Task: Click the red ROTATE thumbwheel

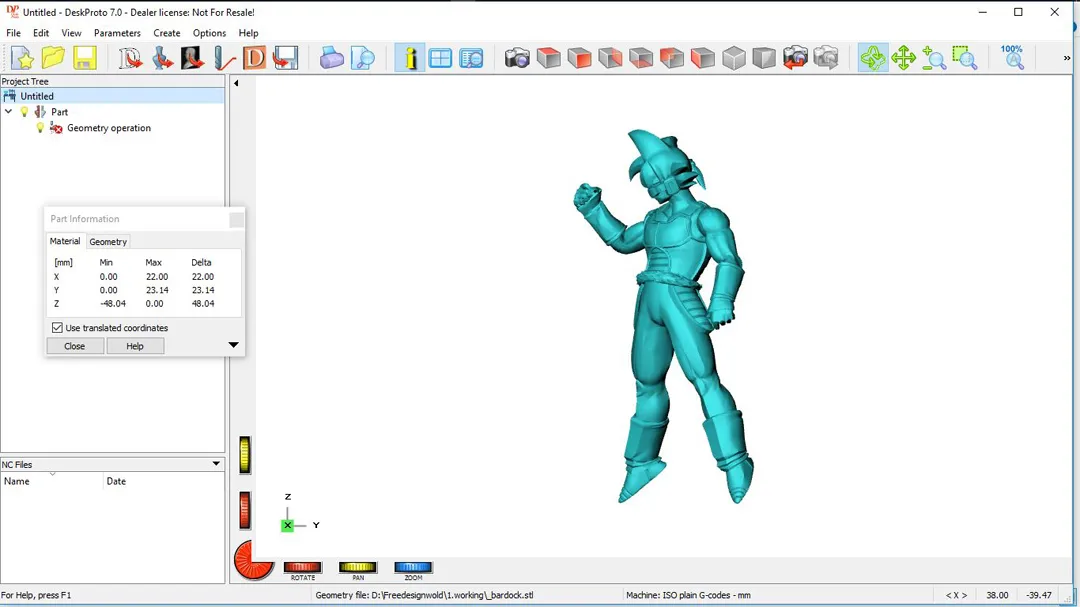Action: pos(302,567)
